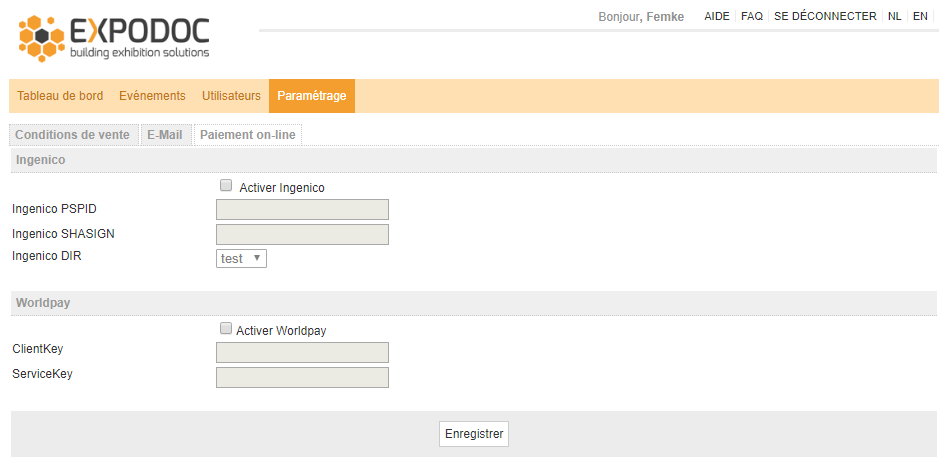Open the Utilisateurs menu item

(x=231, y=96)
